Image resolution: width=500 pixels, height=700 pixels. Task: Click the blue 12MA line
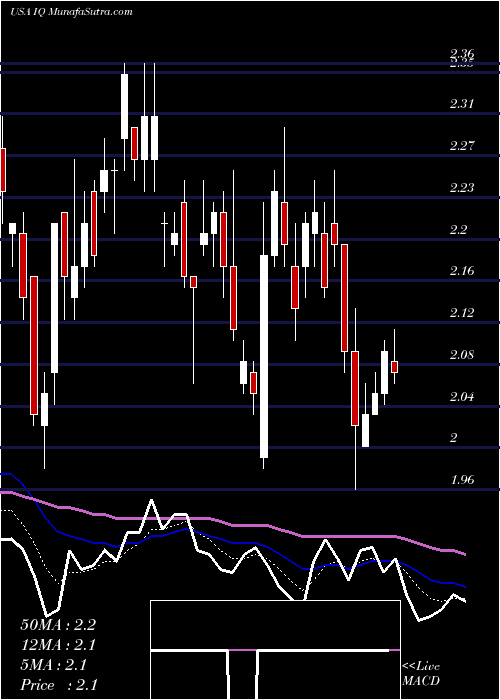(232, 541)
